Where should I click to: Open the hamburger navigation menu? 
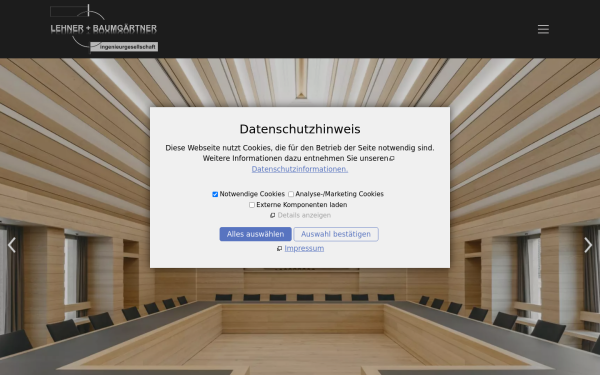coord(543,29)
